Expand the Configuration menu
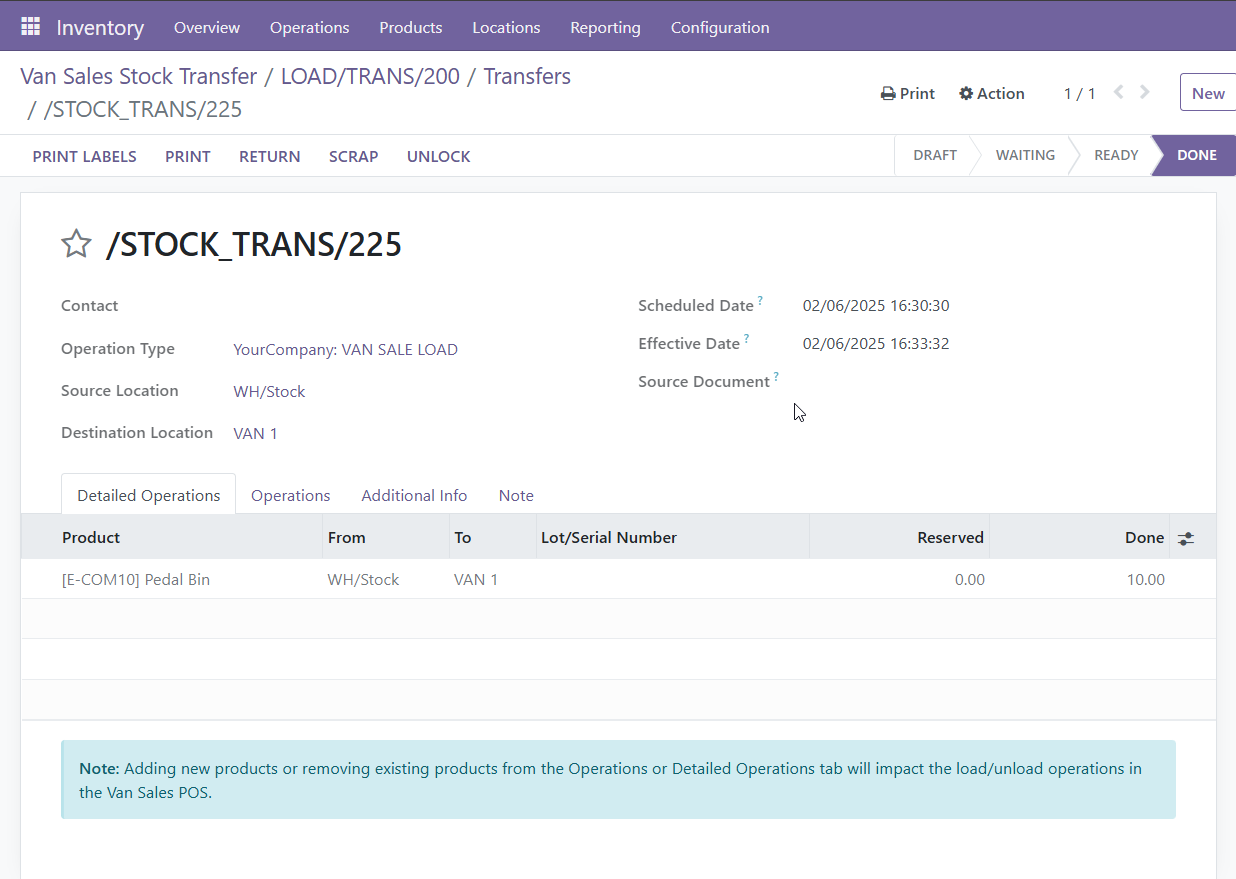This screenshot has height=879, width=1236. (719, 27)
